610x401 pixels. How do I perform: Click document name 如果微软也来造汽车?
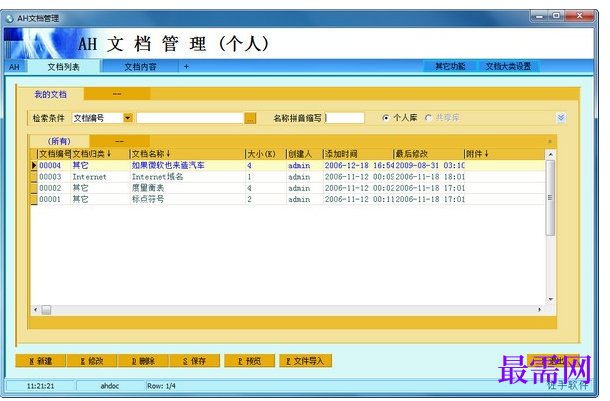coord(168,166)
